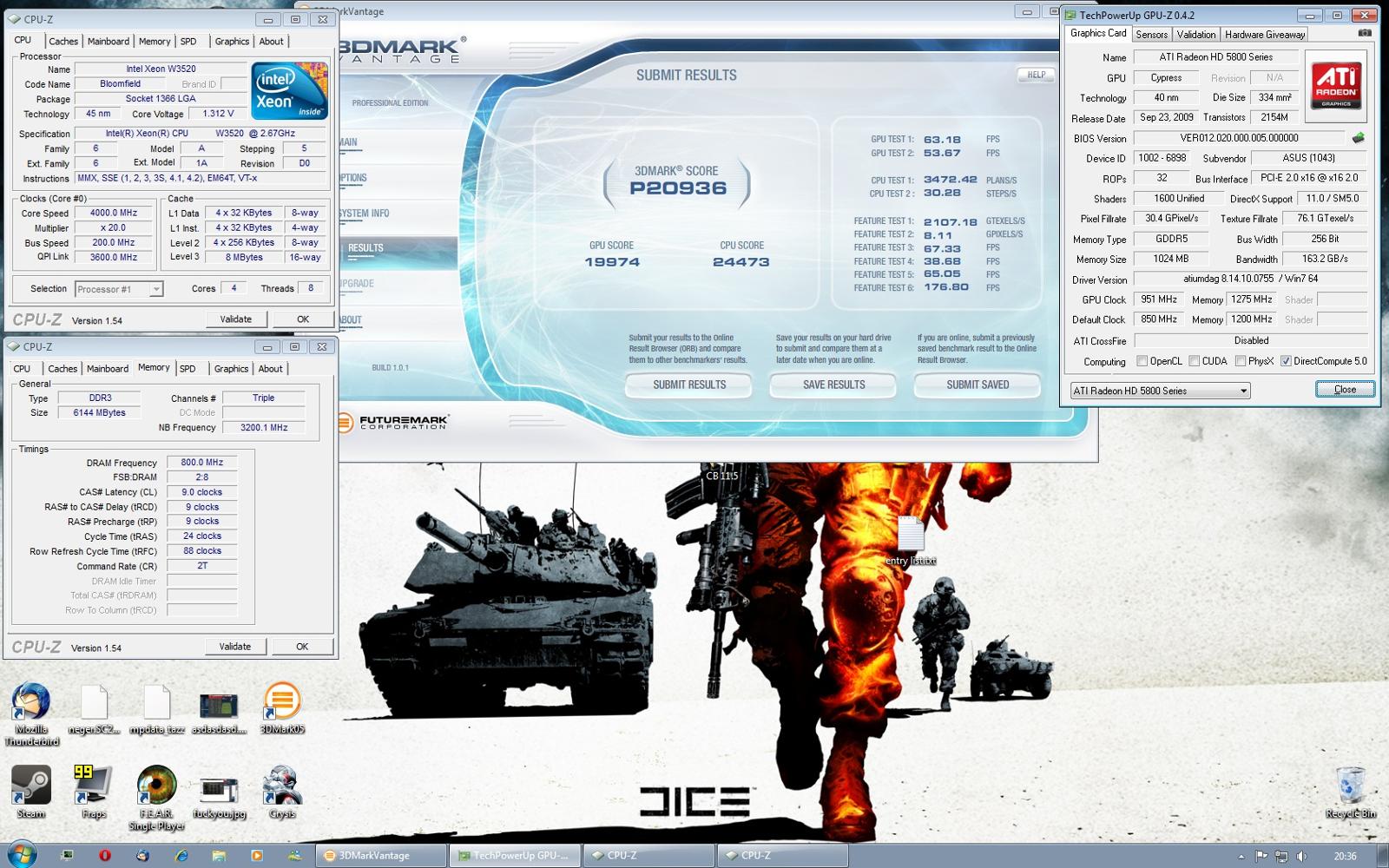Image resolution: width=1389 pixels, height=868 pixels.
Task: Click the ATI Radeon logo in GPU-Z
Action: click(x=1336, y=85)
